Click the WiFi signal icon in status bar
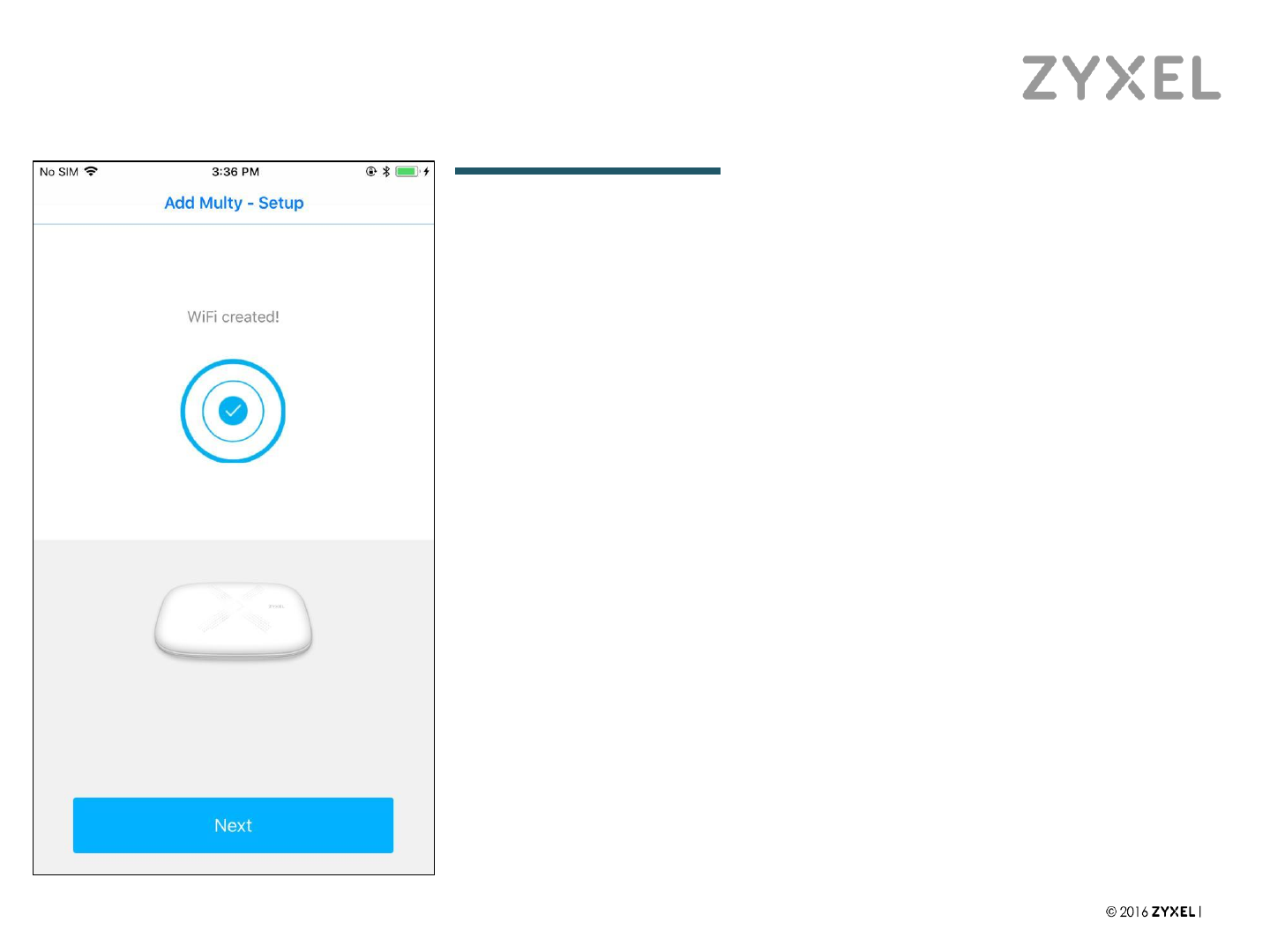Screen dimensions: 1270x952 pyautogui.click(x=91, y=171)
